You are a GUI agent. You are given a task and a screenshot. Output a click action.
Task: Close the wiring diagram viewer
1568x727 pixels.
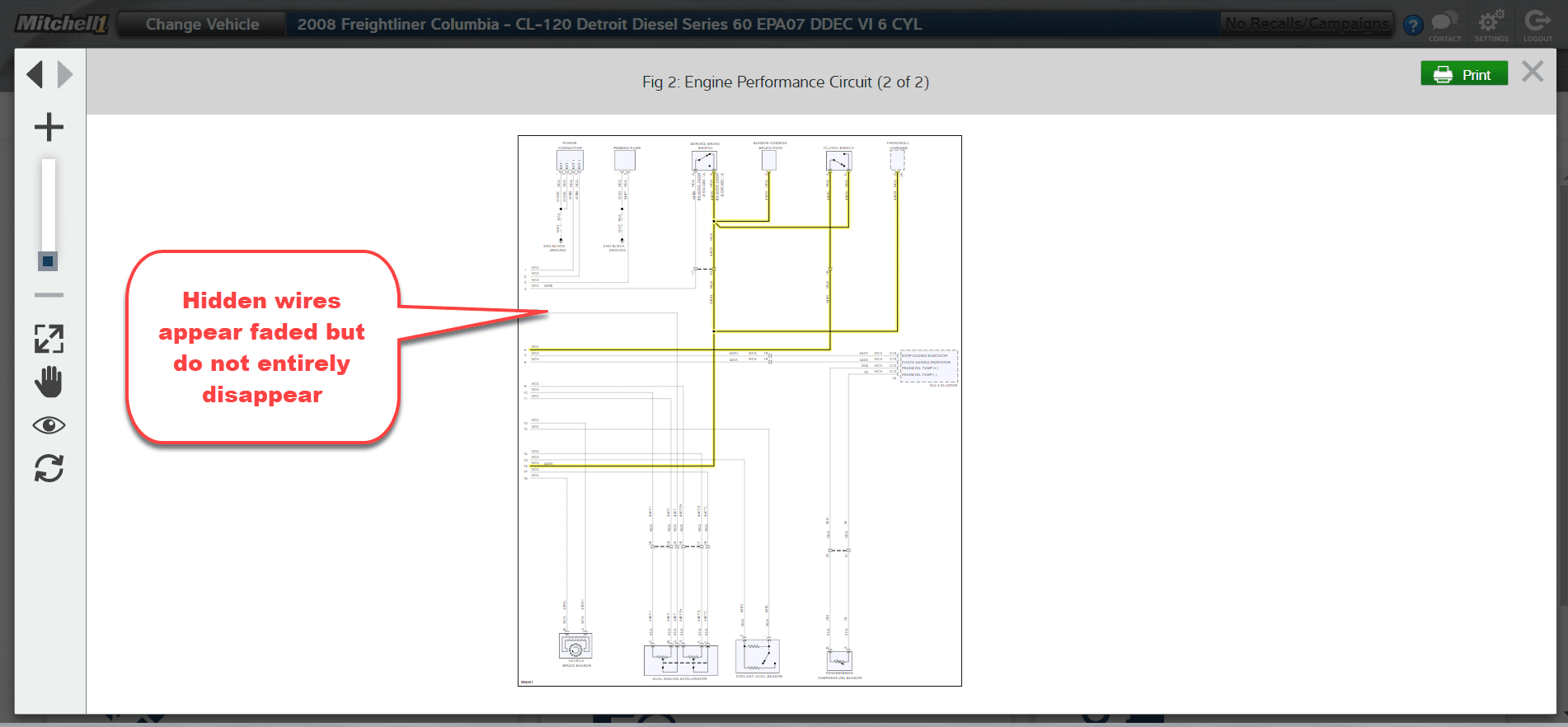1532,73
